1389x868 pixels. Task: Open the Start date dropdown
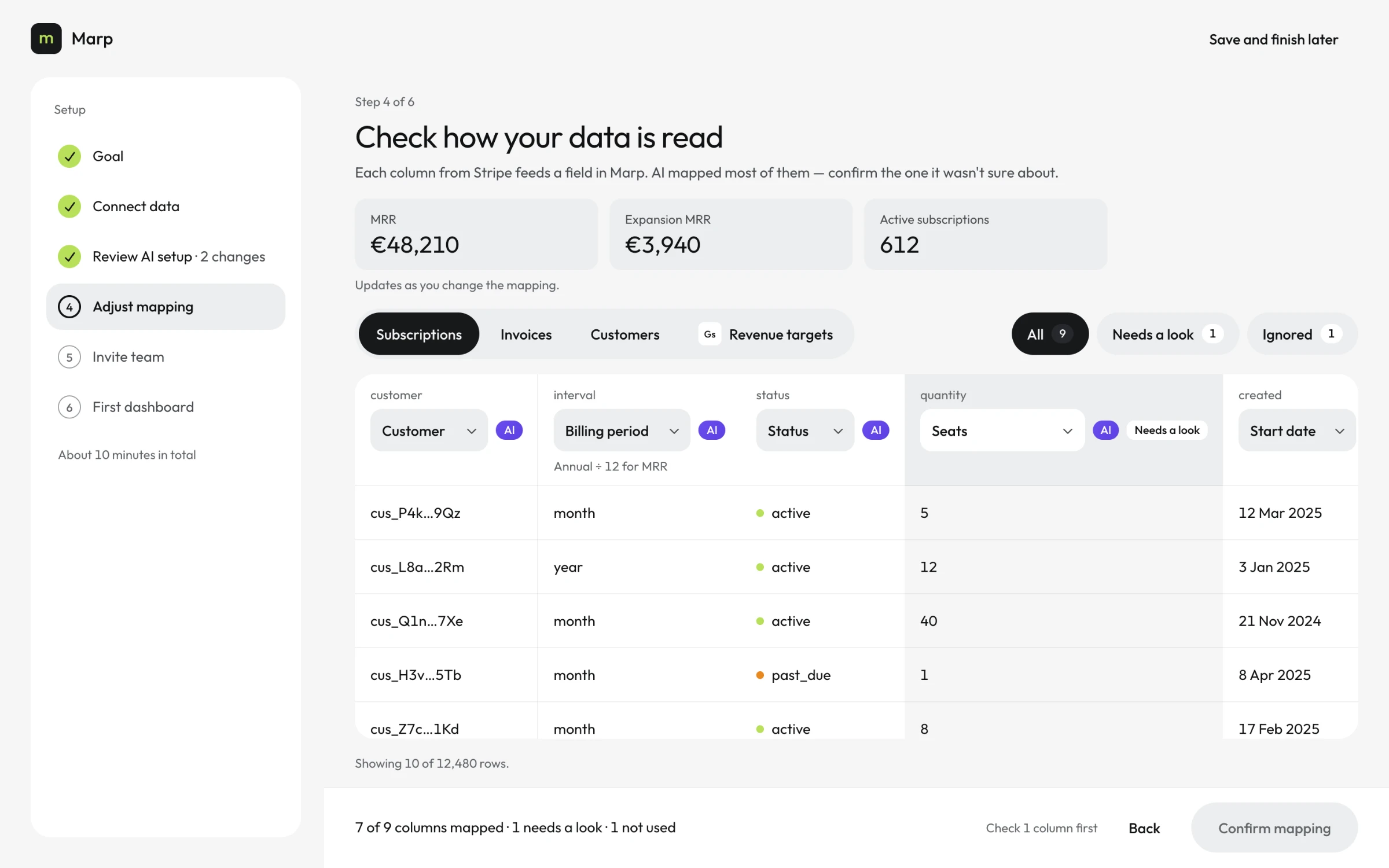[x=1296, y=430]
